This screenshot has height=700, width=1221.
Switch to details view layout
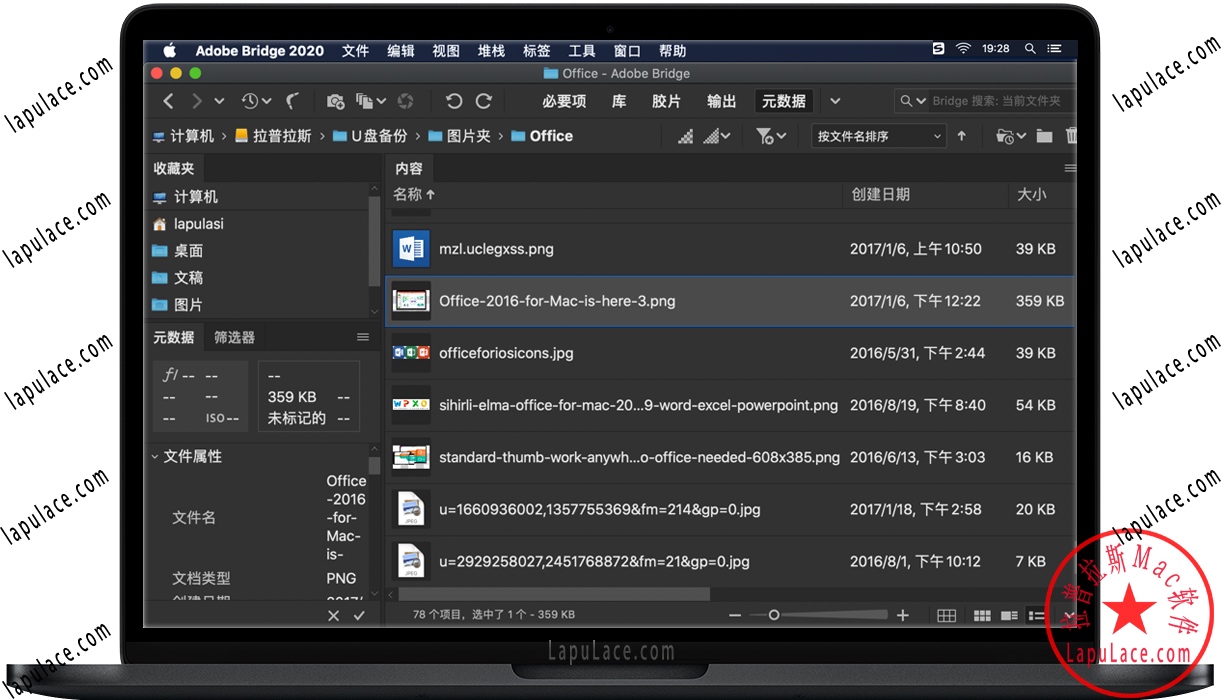click(x=1011, y=615)
